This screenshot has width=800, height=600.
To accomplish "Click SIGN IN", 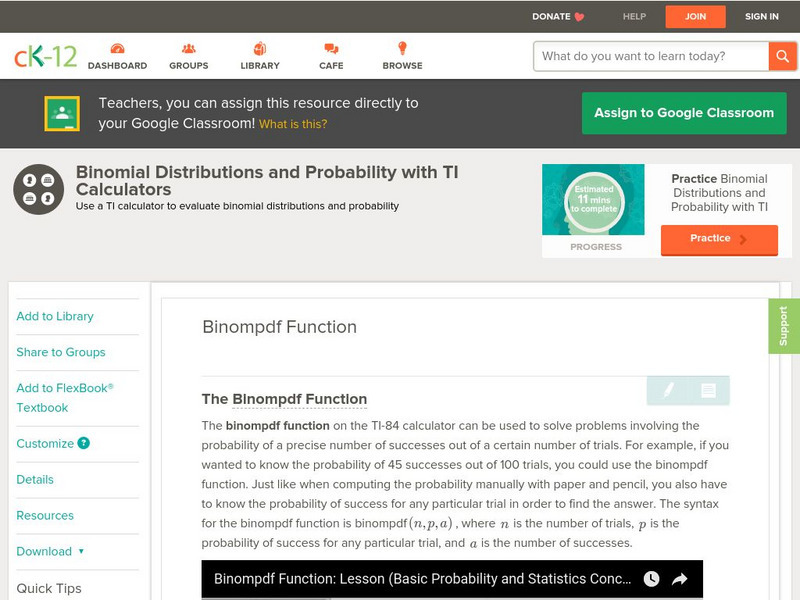I will tap(762, 16).
